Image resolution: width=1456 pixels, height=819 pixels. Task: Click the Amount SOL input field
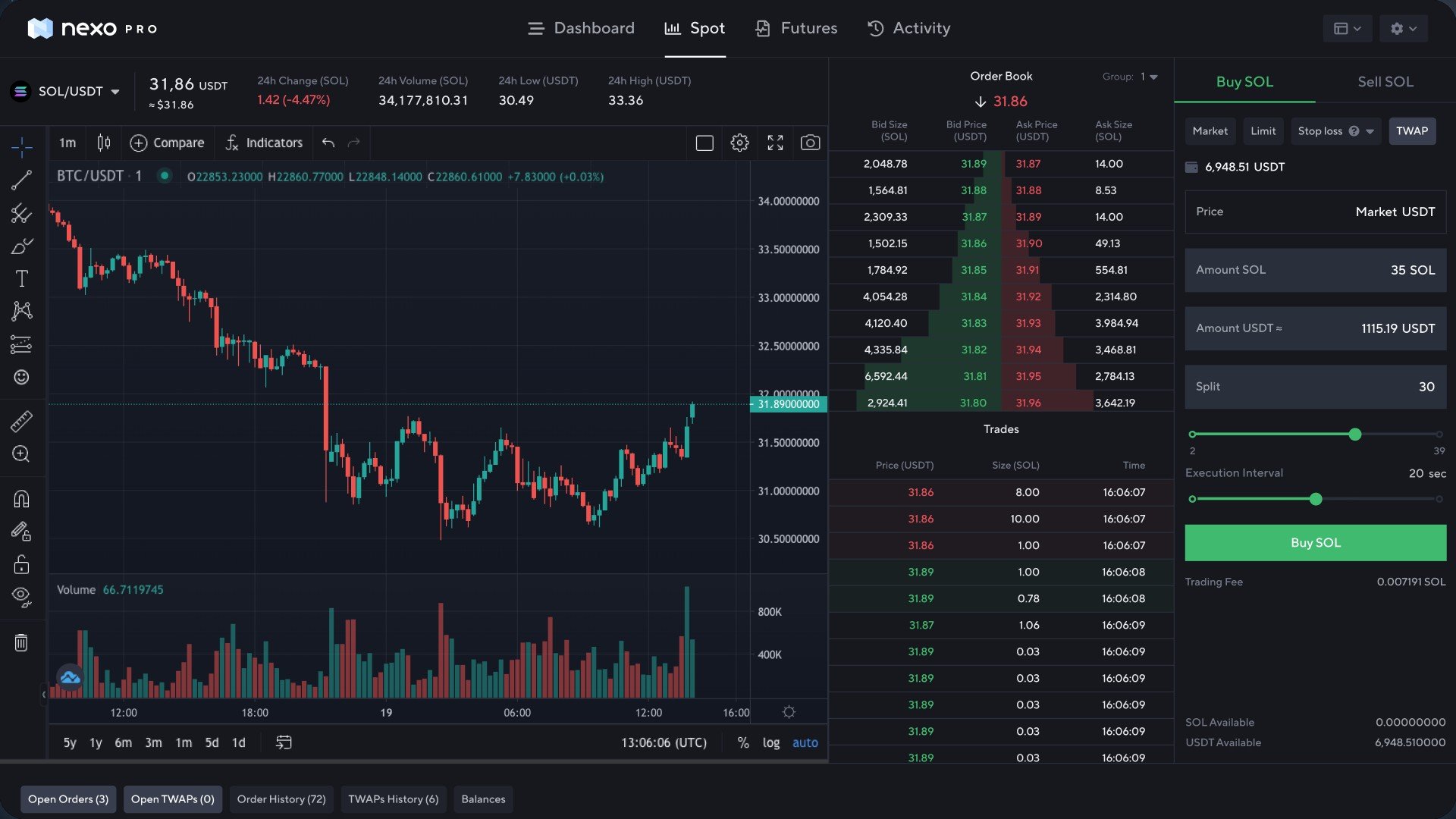coord(1316,270)
